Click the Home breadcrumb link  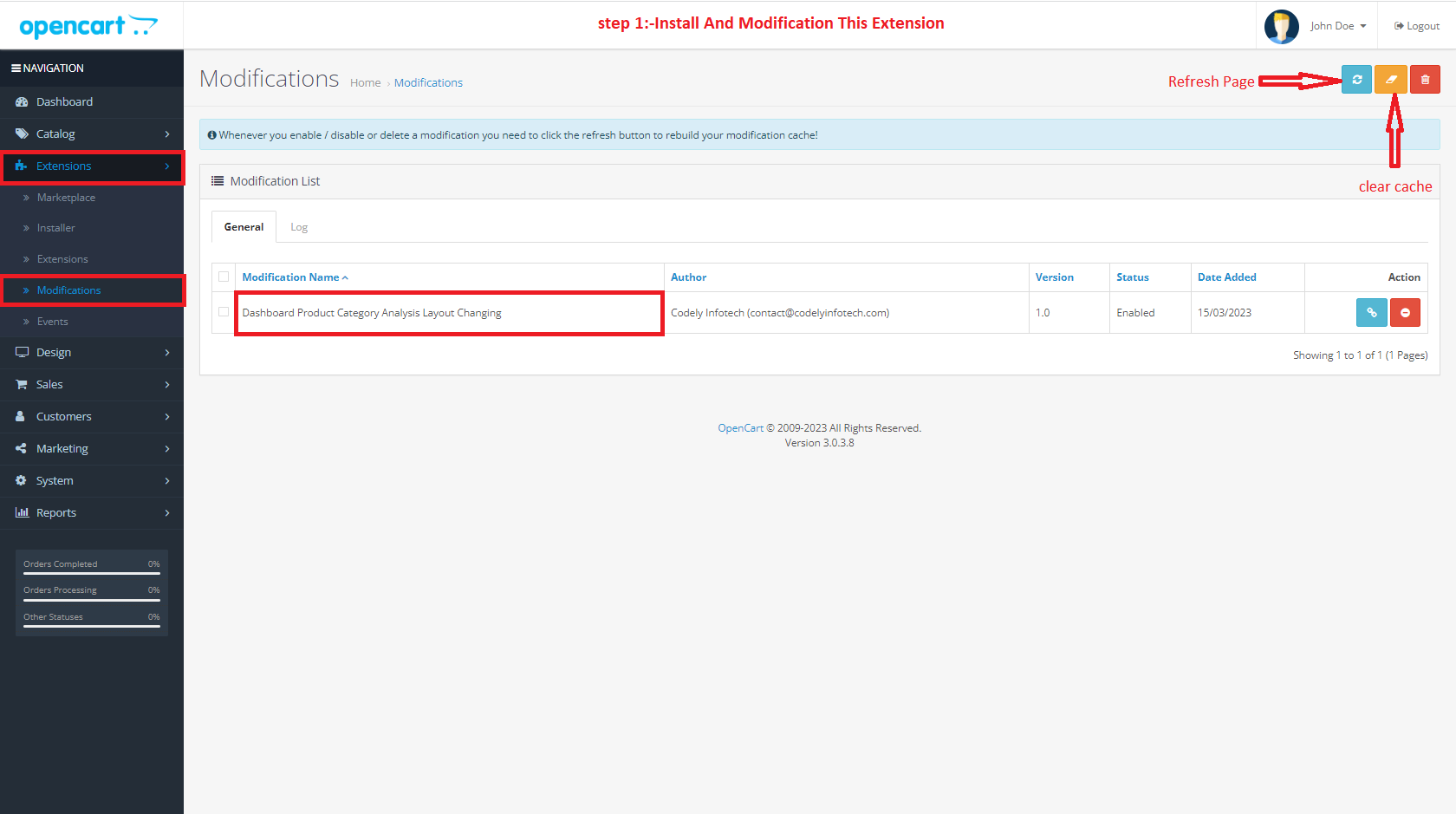pos(365,83)
